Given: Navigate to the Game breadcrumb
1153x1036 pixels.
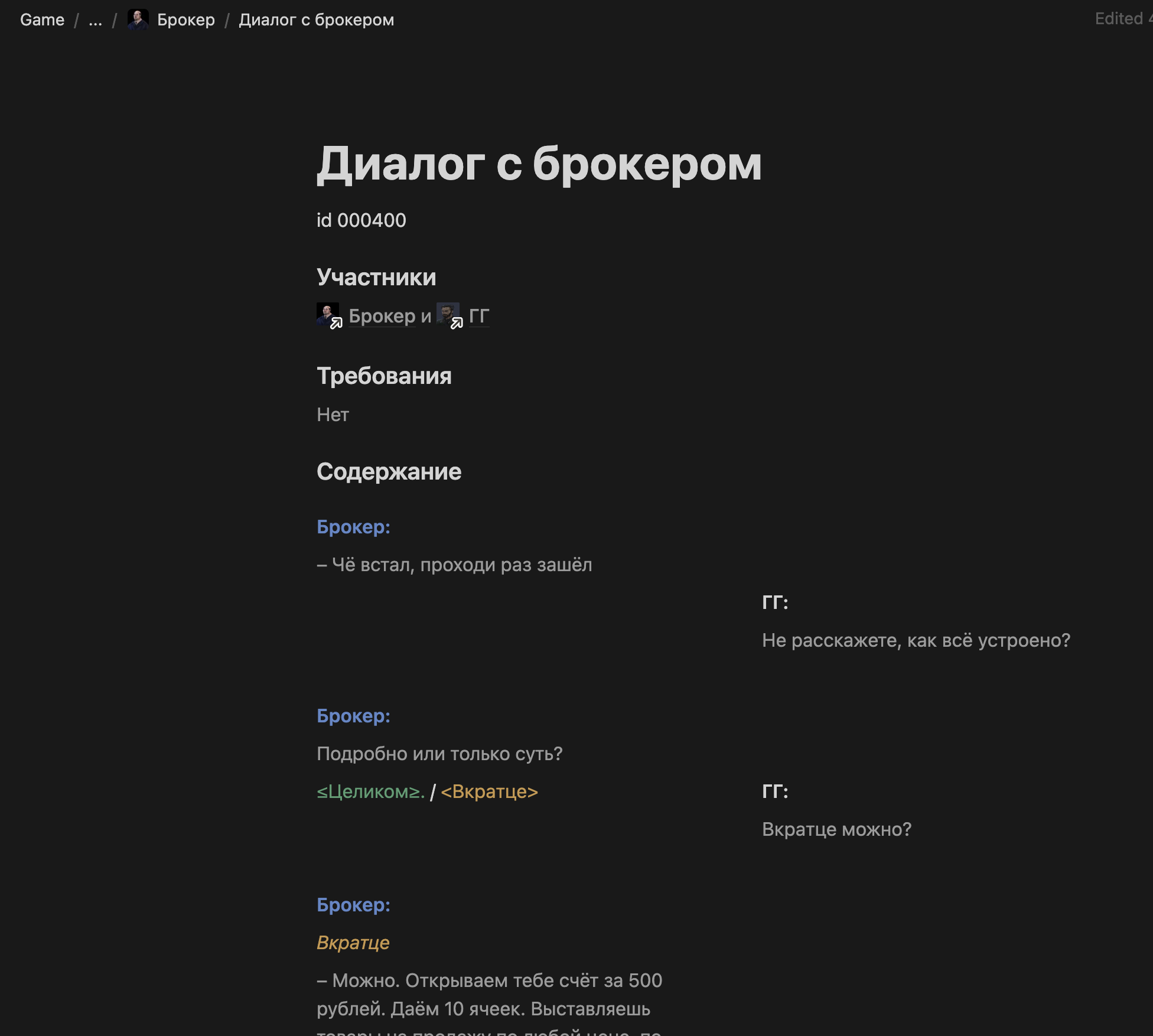Looking at the screenshot, I should 41,18.
